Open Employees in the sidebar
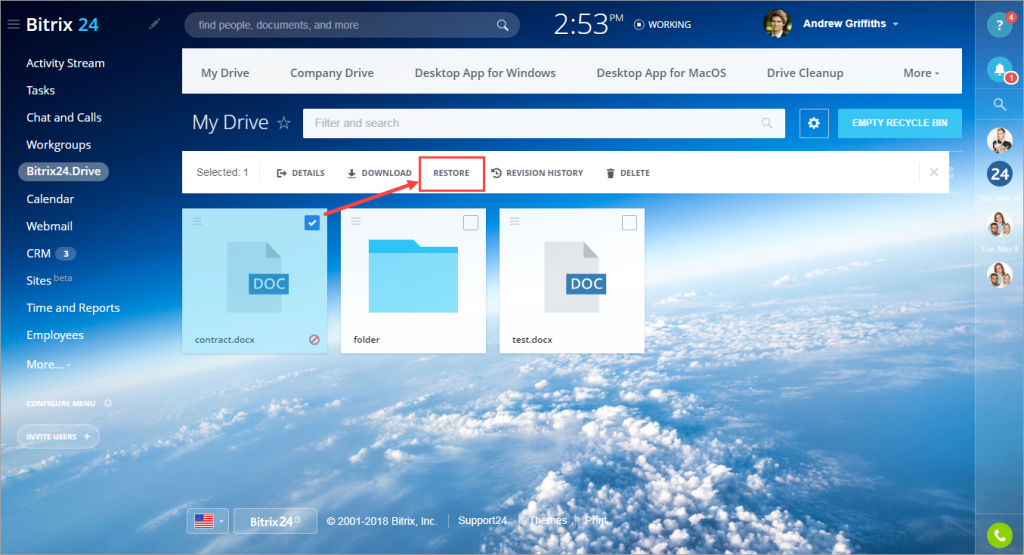 (55, 335)
